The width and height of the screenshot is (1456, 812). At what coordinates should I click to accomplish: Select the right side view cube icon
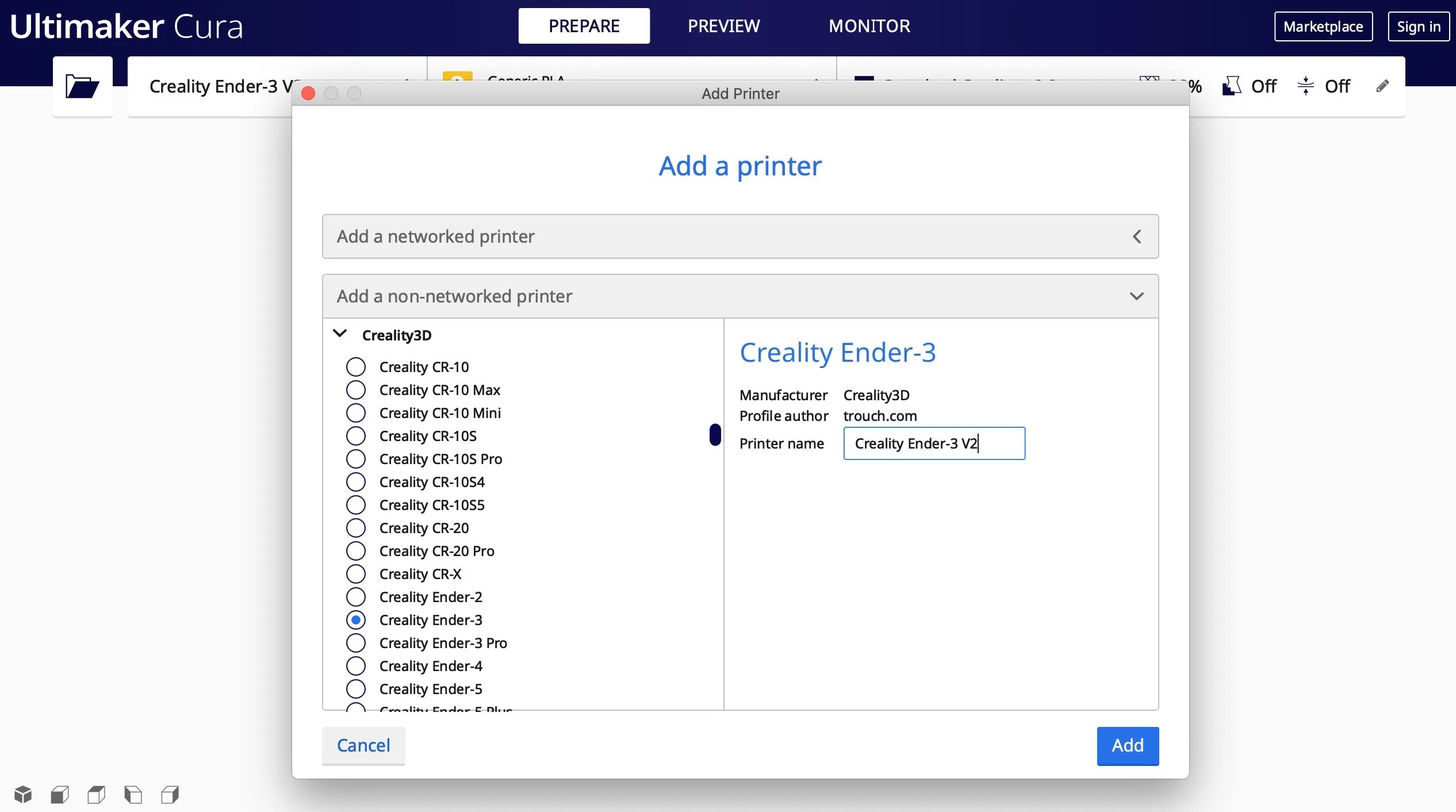[170, 794]
